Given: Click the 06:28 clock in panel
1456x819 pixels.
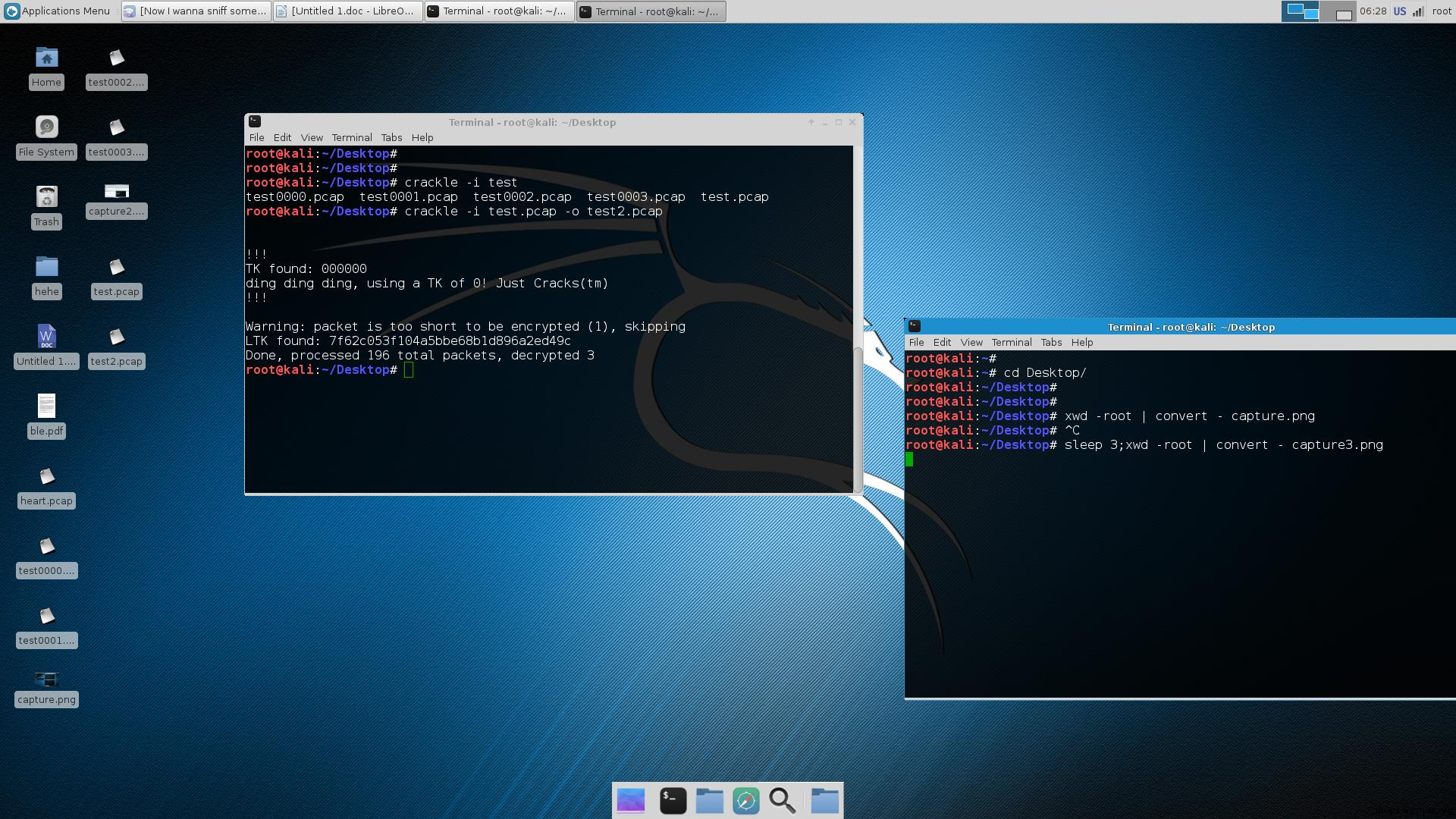Looking at the screenshot, I should pyautogui.click(x=1373, y=11).
